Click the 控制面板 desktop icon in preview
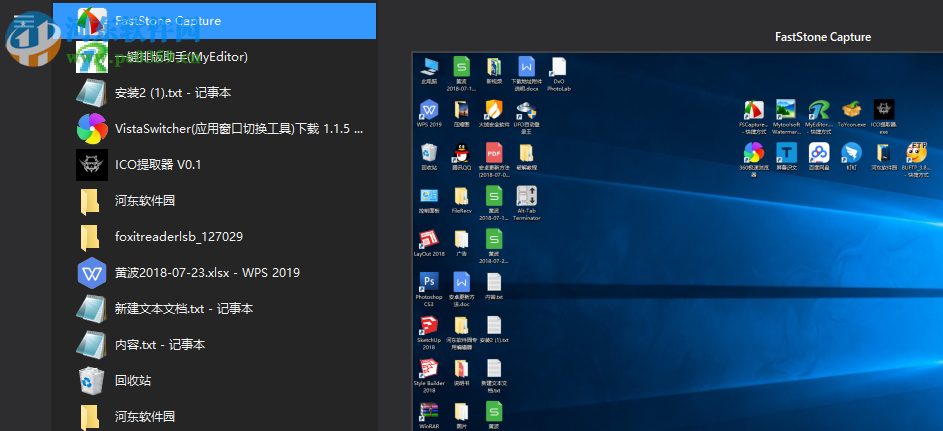 coord(429,196)
